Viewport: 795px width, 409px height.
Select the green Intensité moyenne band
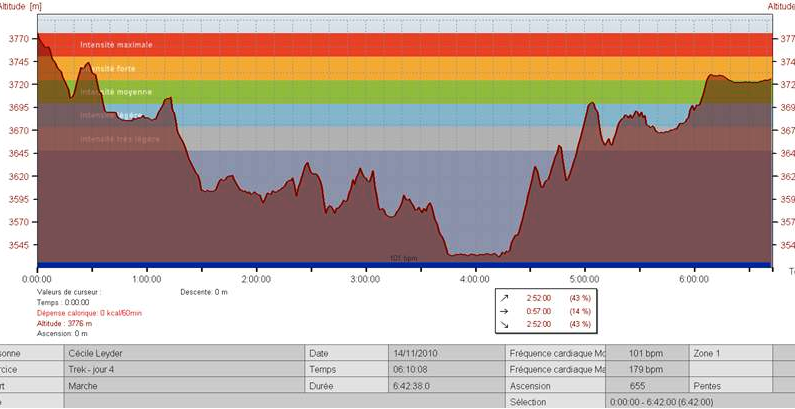point(400,92)
